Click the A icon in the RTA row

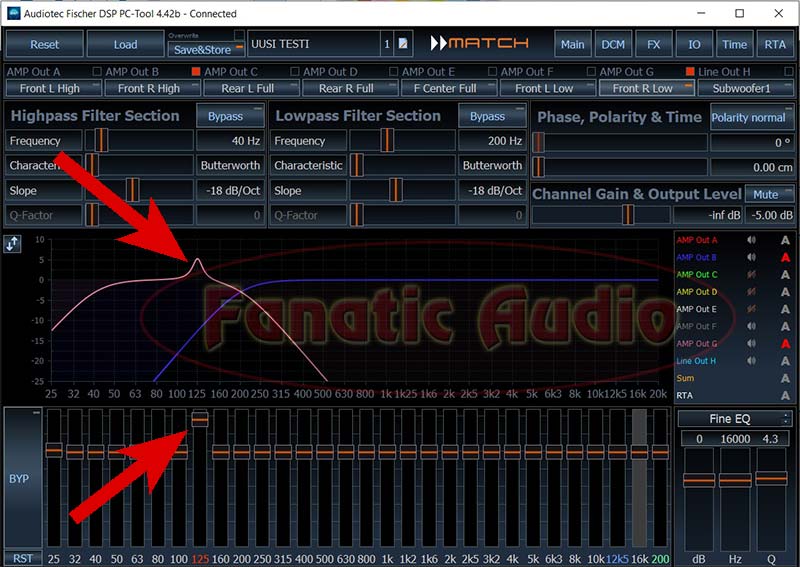click(785, 396)
